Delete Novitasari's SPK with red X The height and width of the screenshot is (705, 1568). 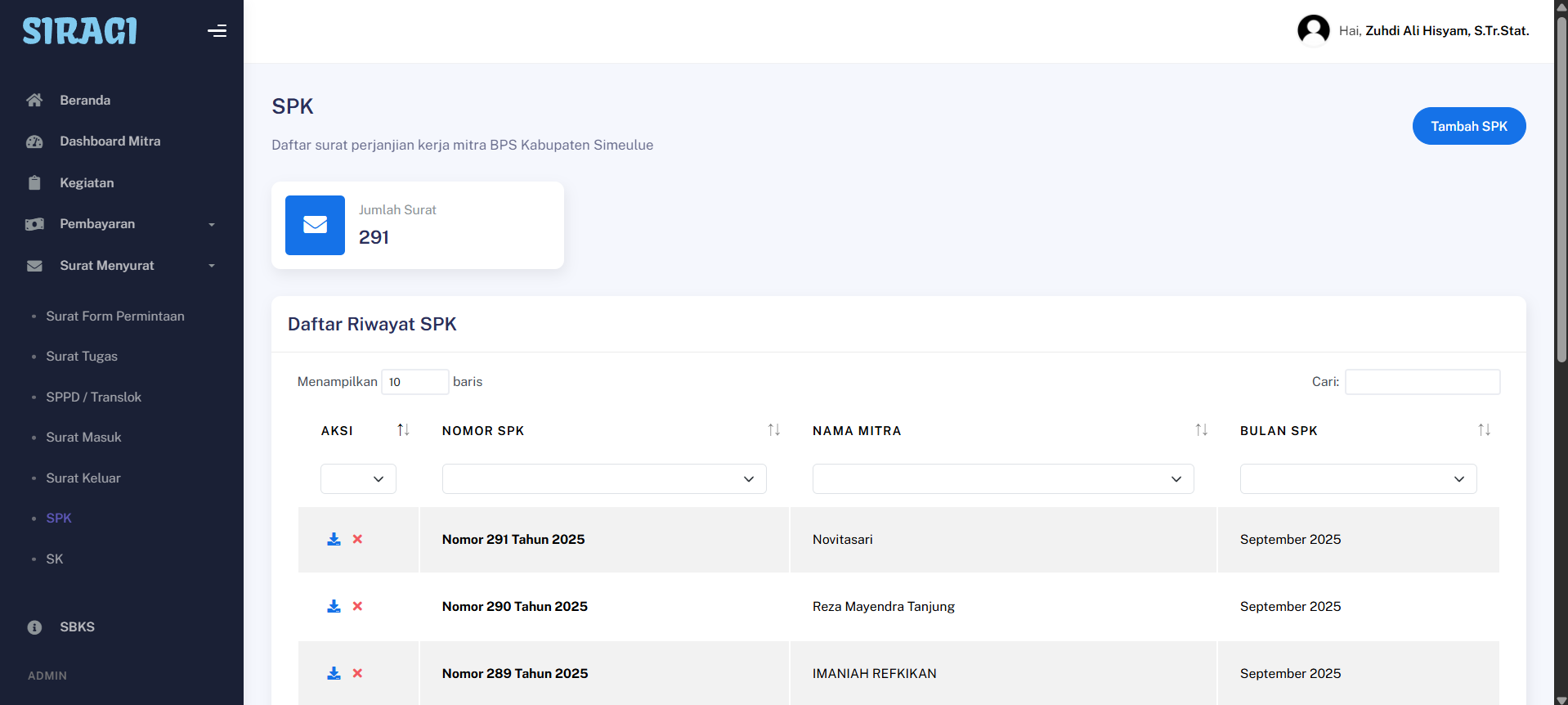357,539
